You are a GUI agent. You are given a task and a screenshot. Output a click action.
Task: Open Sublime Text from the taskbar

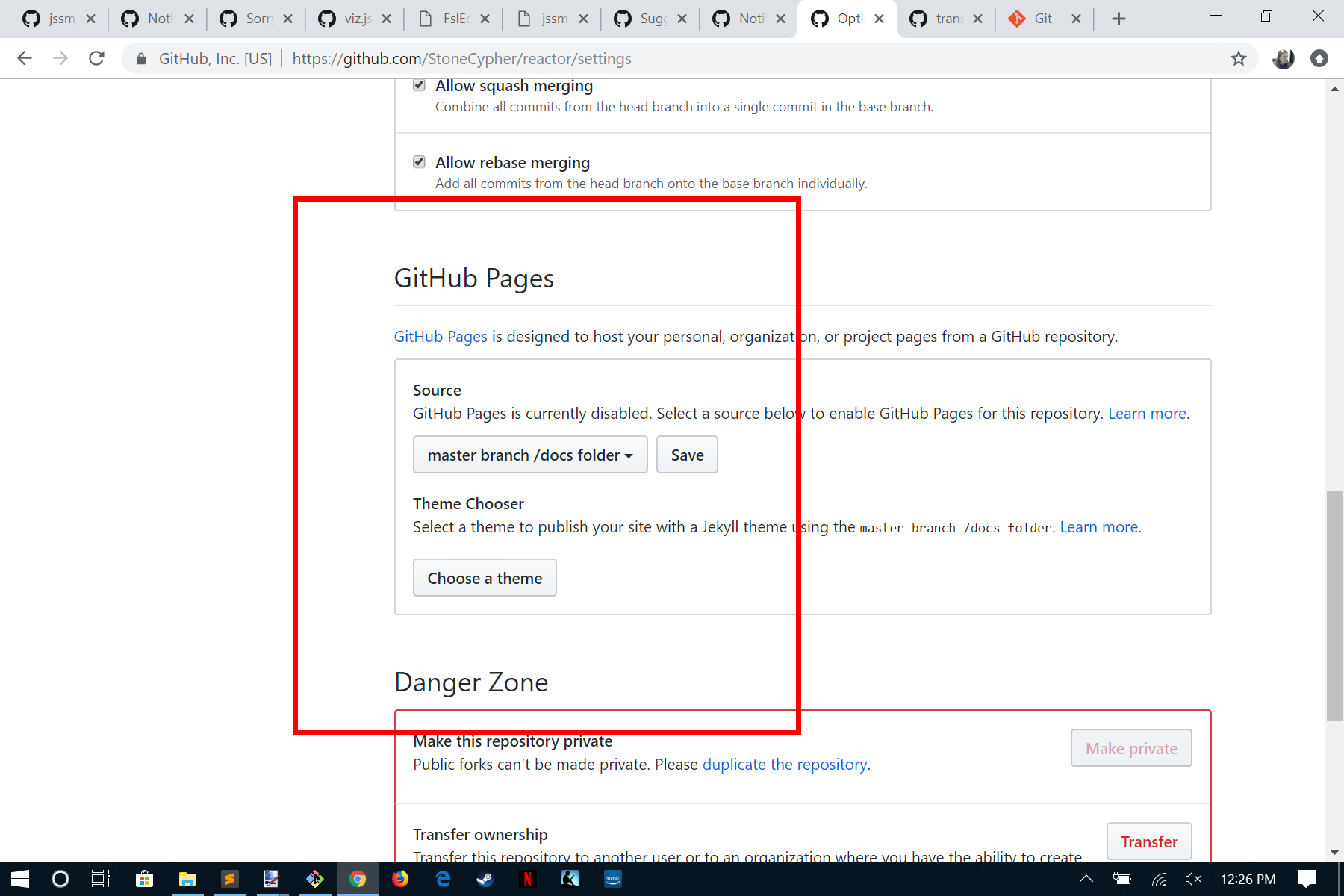[230, 879]
